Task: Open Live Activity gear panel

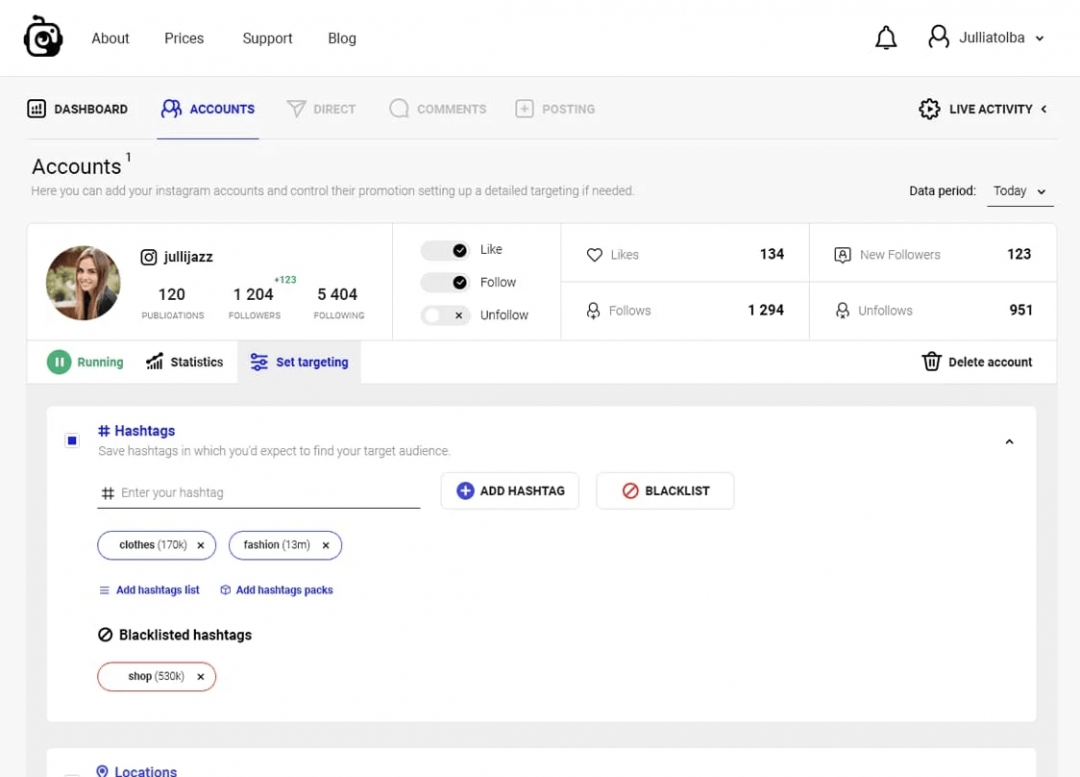Action: [x=929, y=109]
